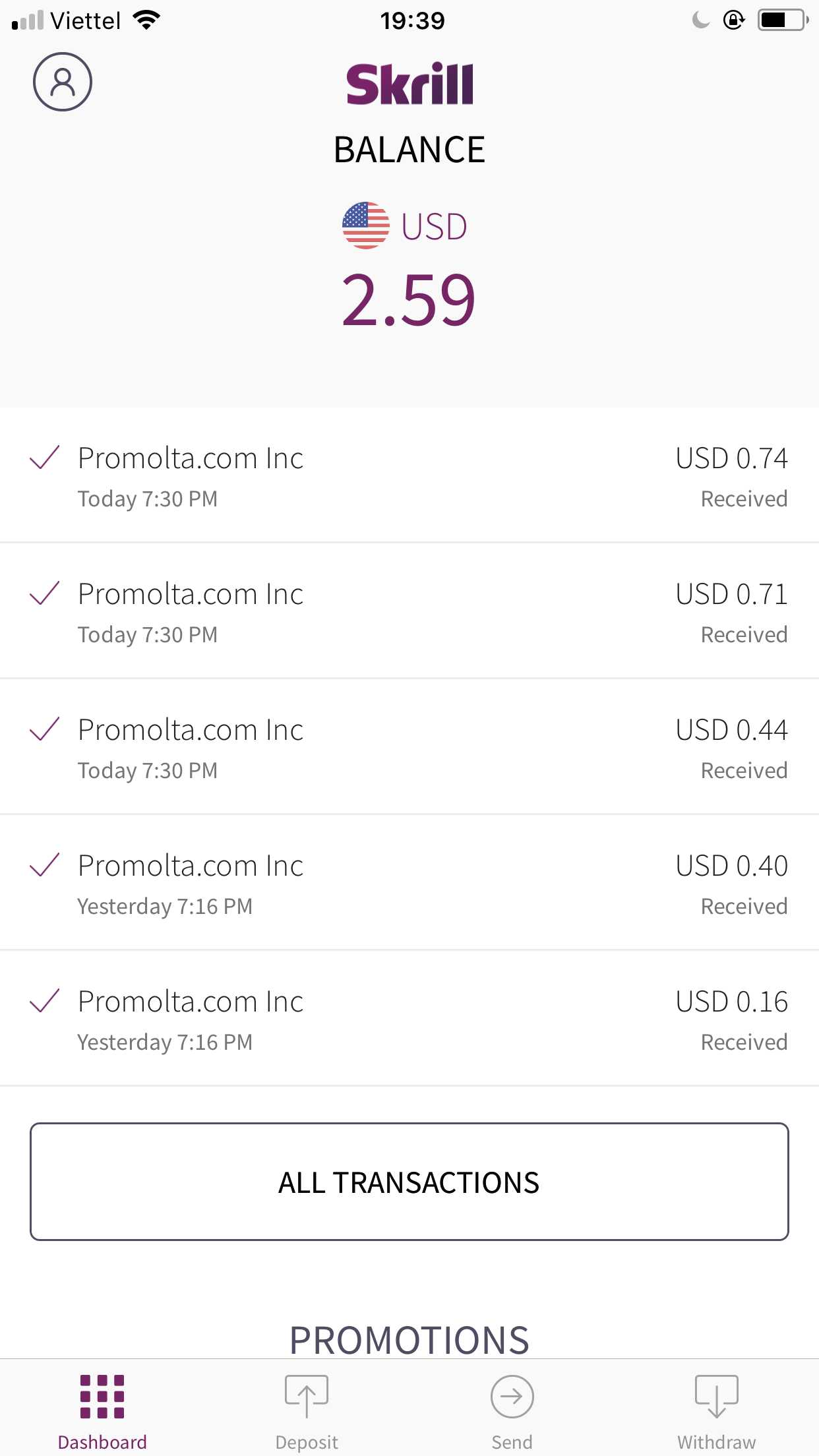Screen dimensions: 819x1456
Task: Tap the Skrill logo
Action: 409,84
